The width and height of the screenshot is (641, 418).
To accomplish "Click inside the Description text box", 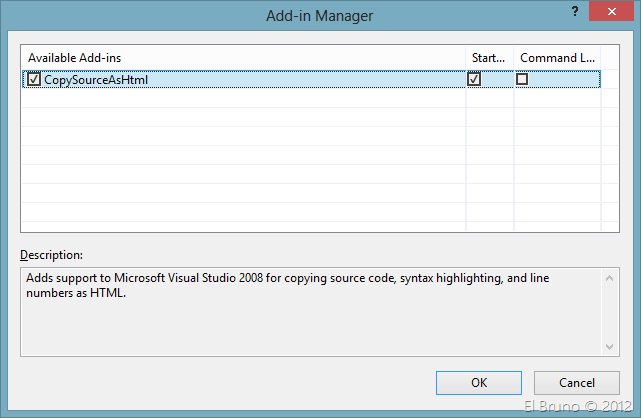I will click(300, 320).
